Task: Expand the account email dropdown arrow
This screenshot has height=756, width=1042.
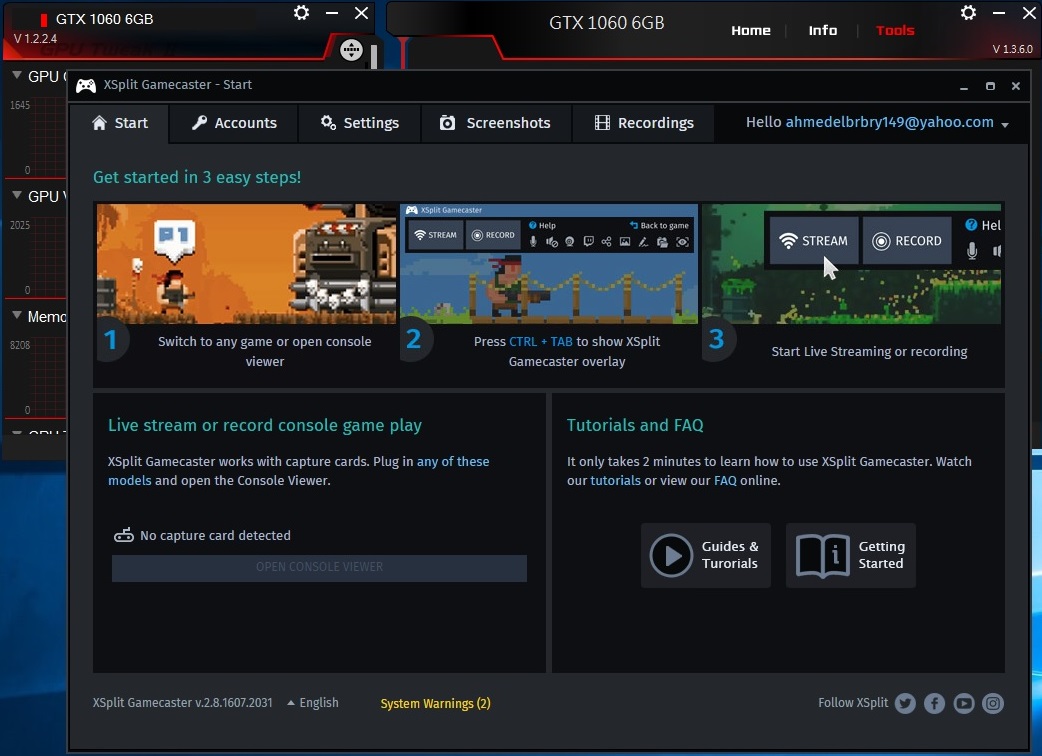Action: pos(1004,125)
